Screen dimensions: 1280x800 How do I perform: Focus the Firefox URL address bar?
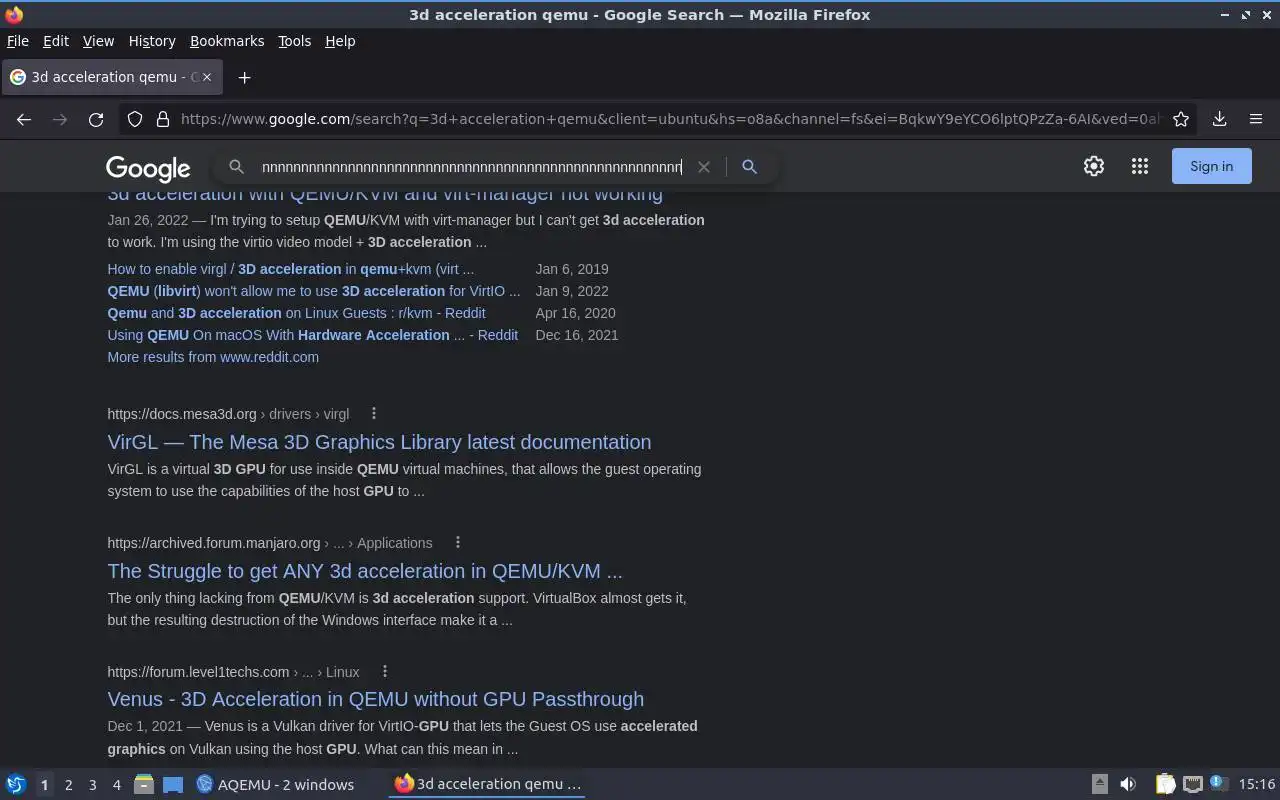670,119
